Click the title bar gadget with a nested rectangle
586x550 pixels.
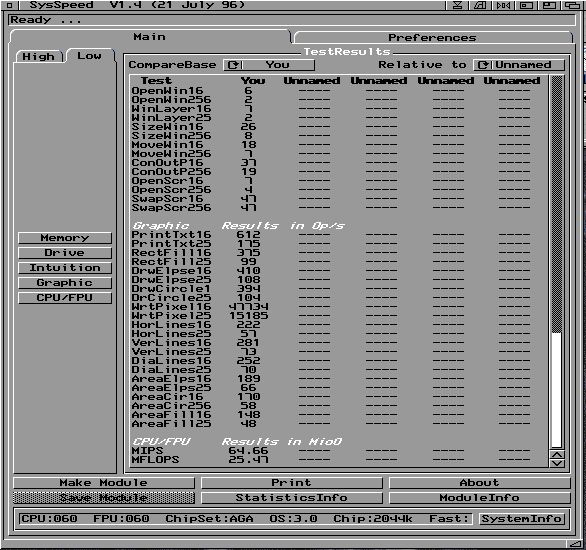click(x=526, y=5)
